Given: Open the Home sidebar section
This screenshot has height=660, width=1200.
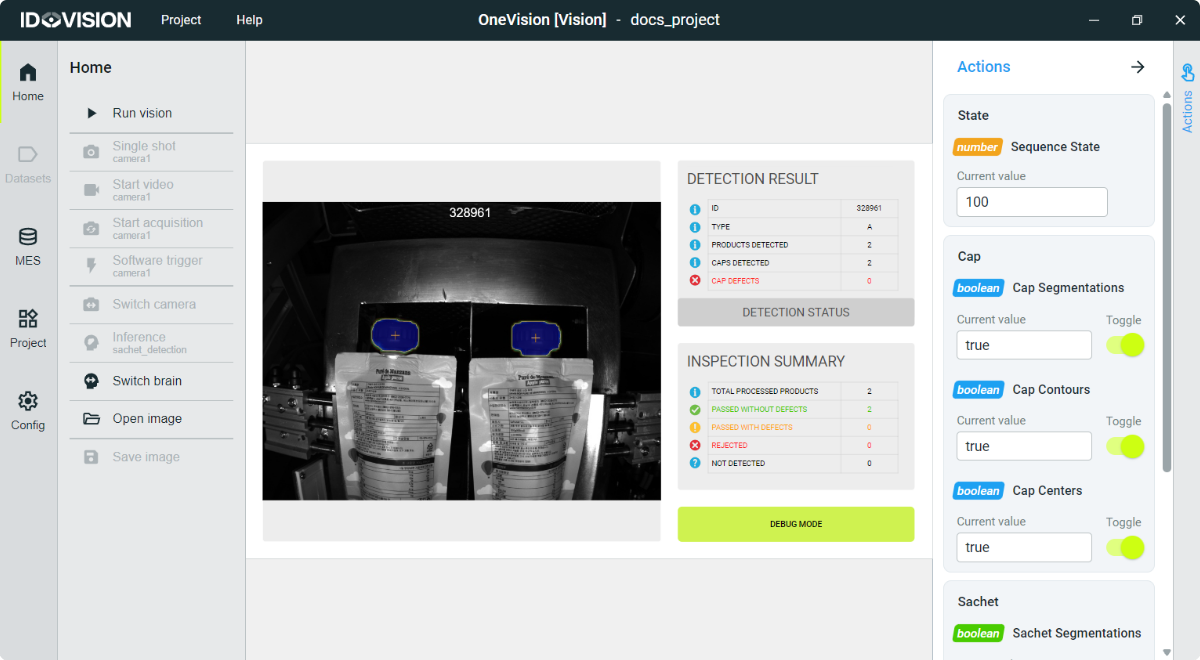Looking at the screenshot, I should (28, 81).
